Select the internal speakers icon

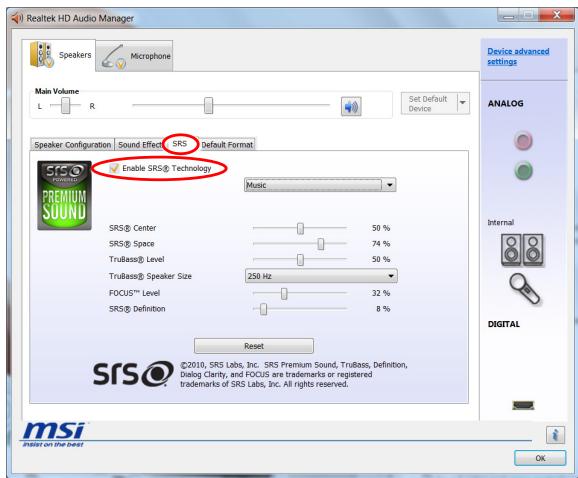[x=522, y=250]
